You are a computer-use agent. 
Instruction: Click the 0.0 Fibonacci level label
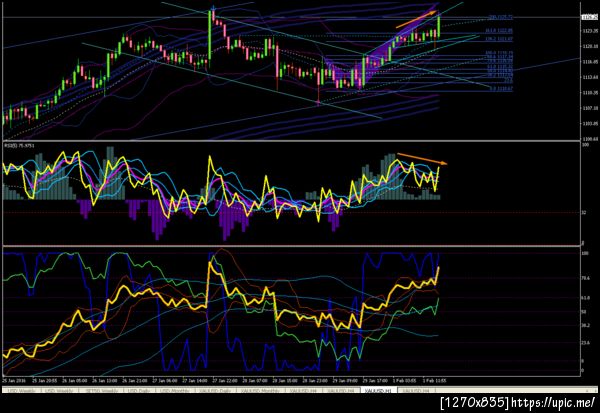pos(501,89)
